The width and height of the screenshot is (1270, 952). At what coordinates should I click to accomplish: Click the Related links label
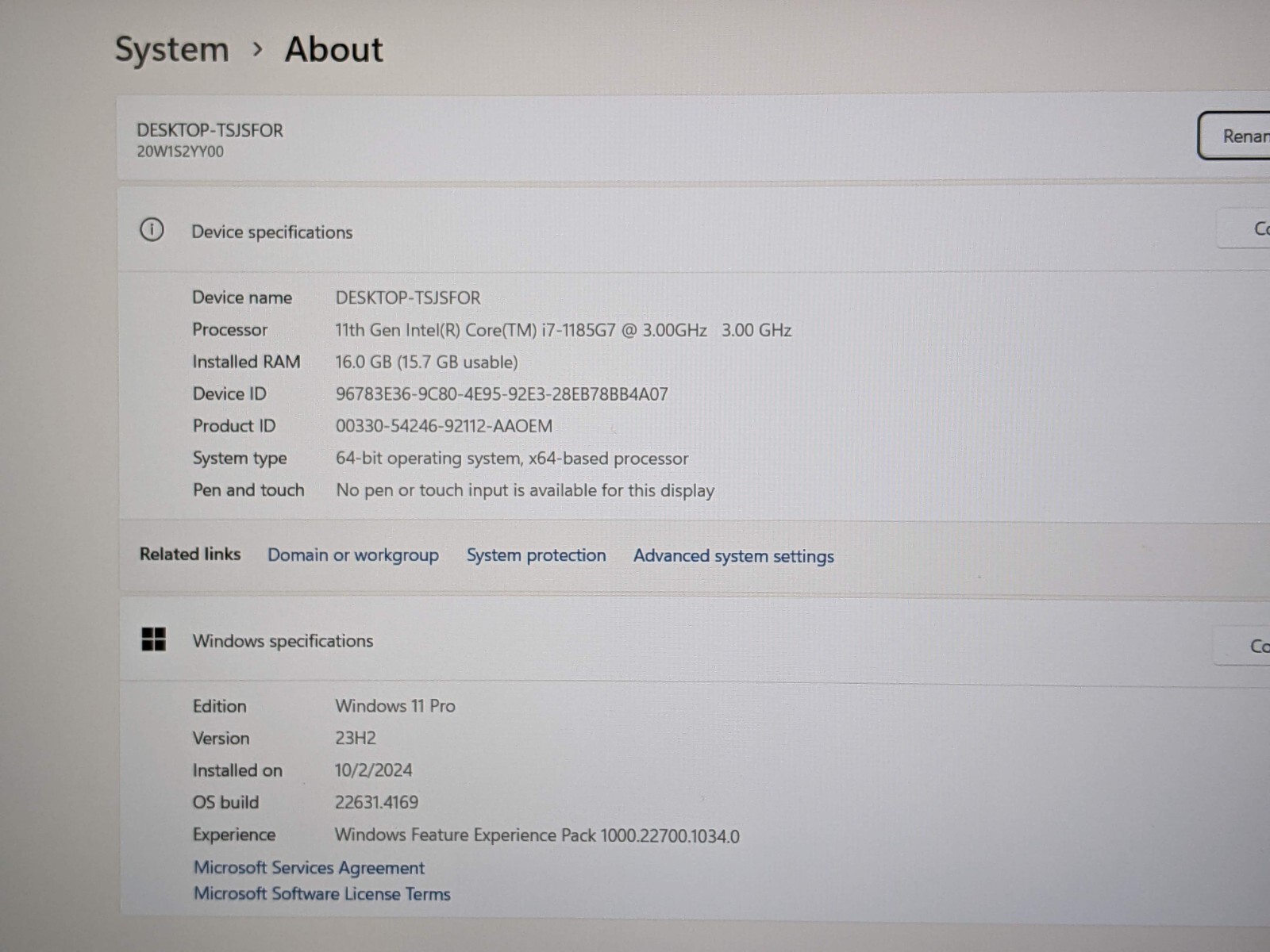tap(190, 554)
